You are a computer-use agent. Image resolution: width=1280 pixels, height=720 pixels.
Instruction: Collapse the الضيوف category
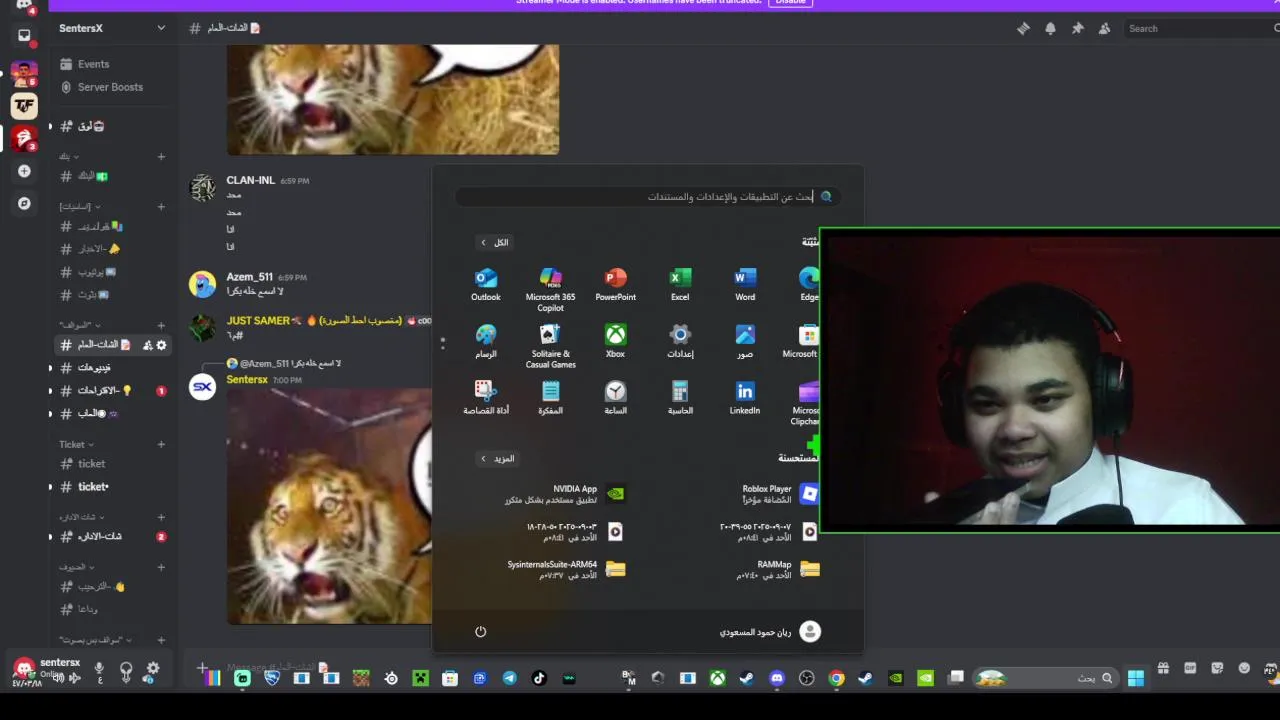[x=74, y=567]
